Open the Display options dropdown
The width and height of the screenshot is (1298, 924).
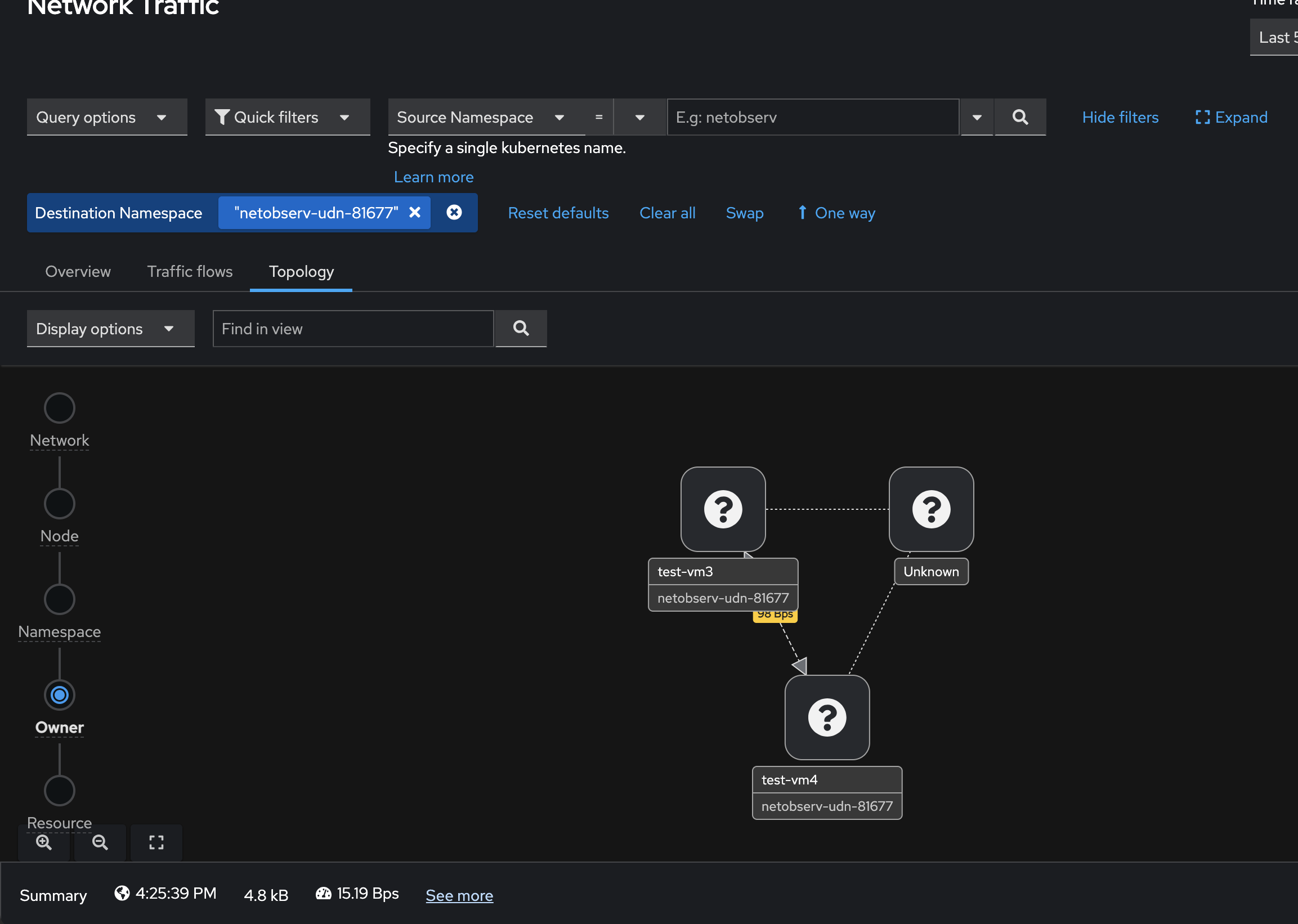pyautogui.click(x=110, y=328)
